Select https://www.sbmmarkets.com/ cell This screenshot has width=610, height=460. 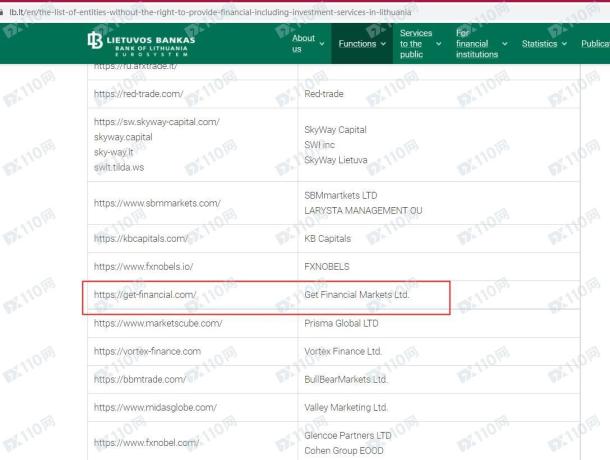pos(193,203)
